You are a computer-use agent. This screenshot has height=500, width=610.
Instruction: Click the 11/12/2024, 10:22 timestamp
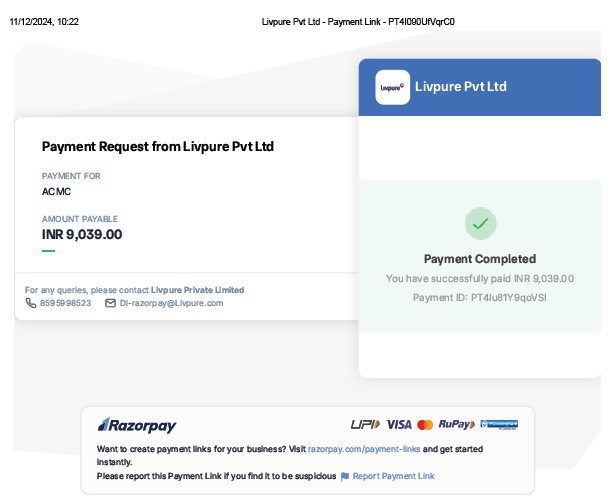pyautogui.click(x=44, y=22)
